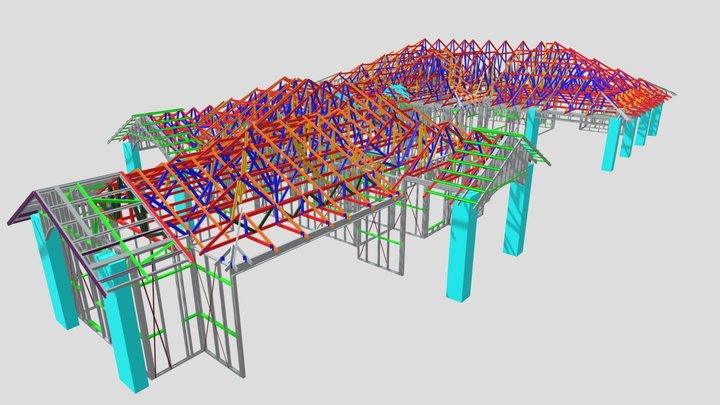Click the small cyan element on the central roof valley
Viewport: 720px width, 405px height.
pos(398,92)
